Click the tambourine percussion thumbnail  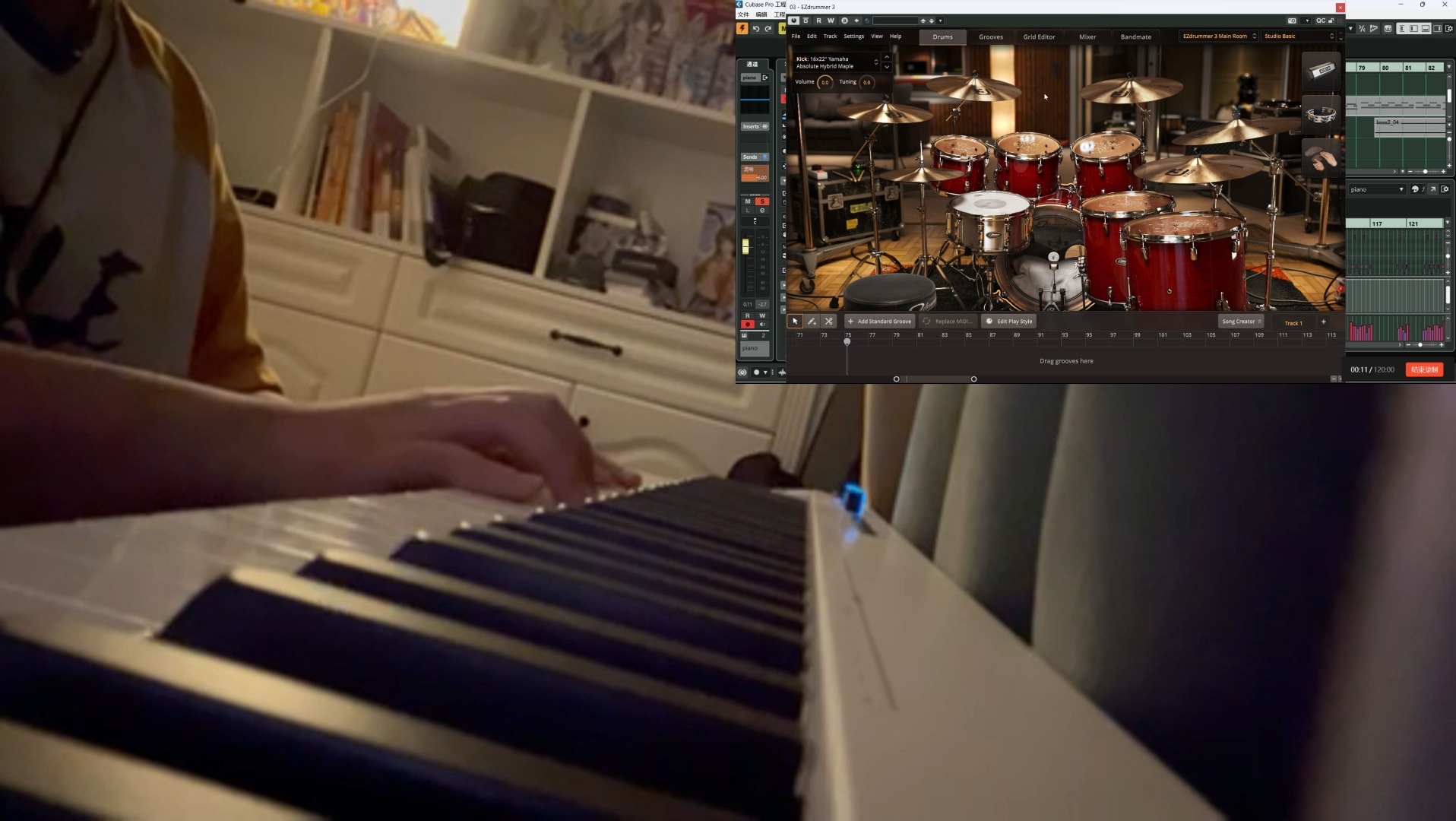click(x=1321, y=115)
